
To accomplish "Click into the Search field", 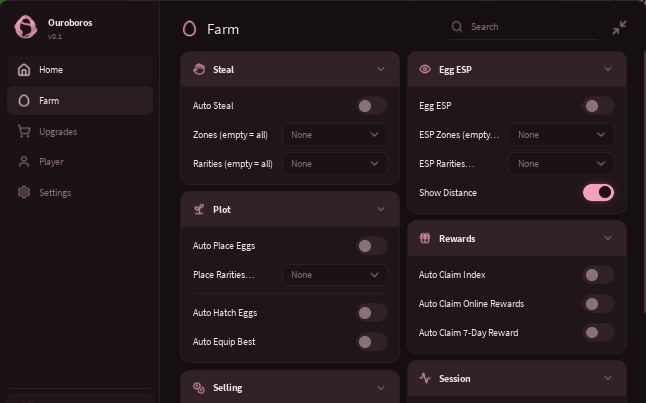I will coord(523,27).
